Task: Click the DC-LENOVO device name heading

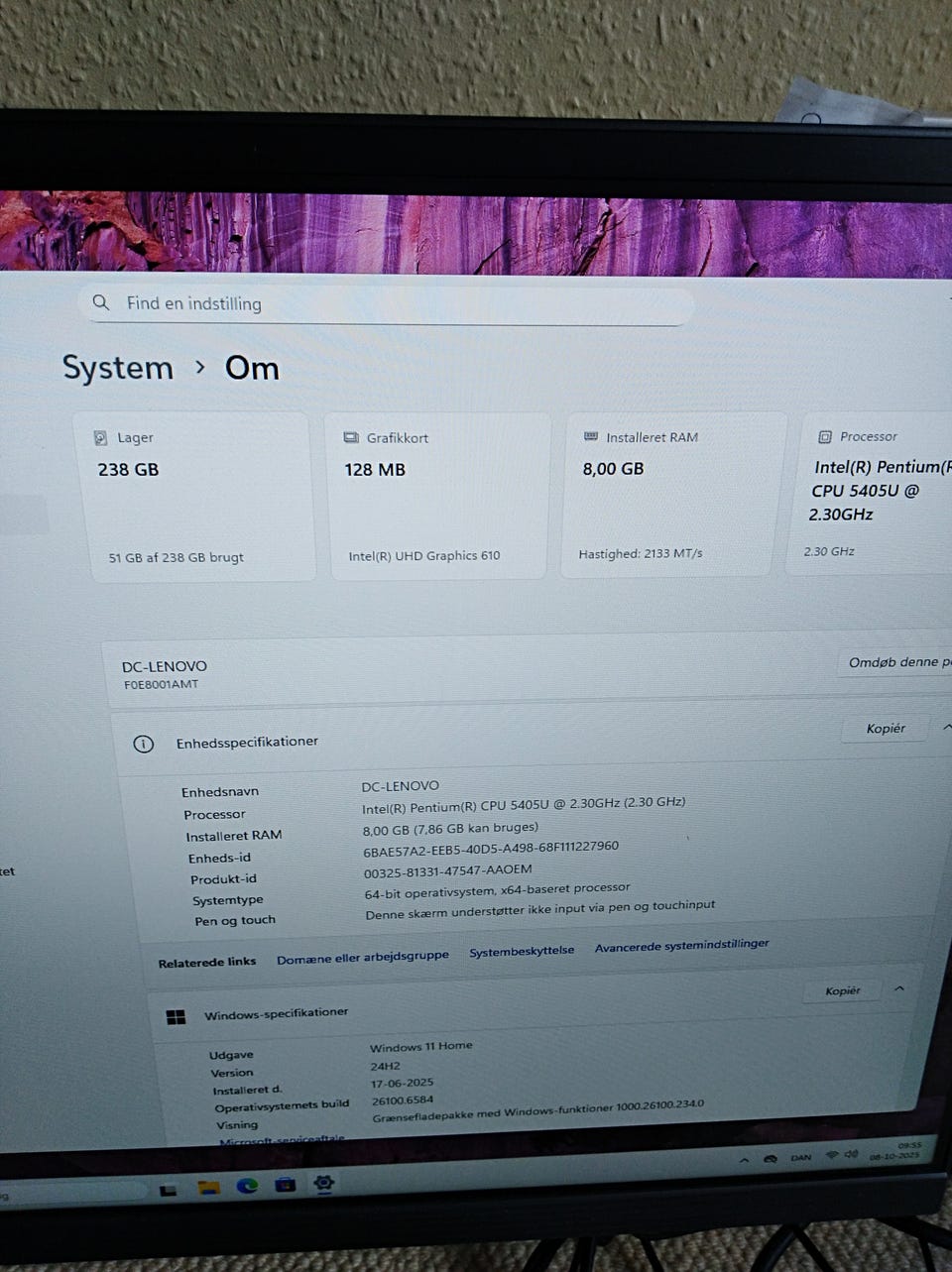Action: point(165,666)
